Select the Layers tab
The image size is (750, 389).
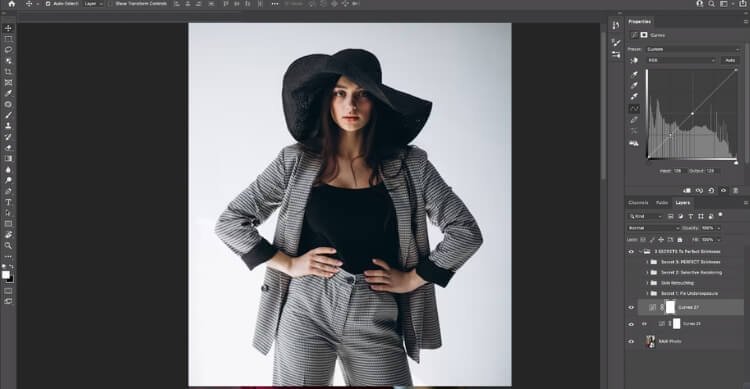(683, 203)
